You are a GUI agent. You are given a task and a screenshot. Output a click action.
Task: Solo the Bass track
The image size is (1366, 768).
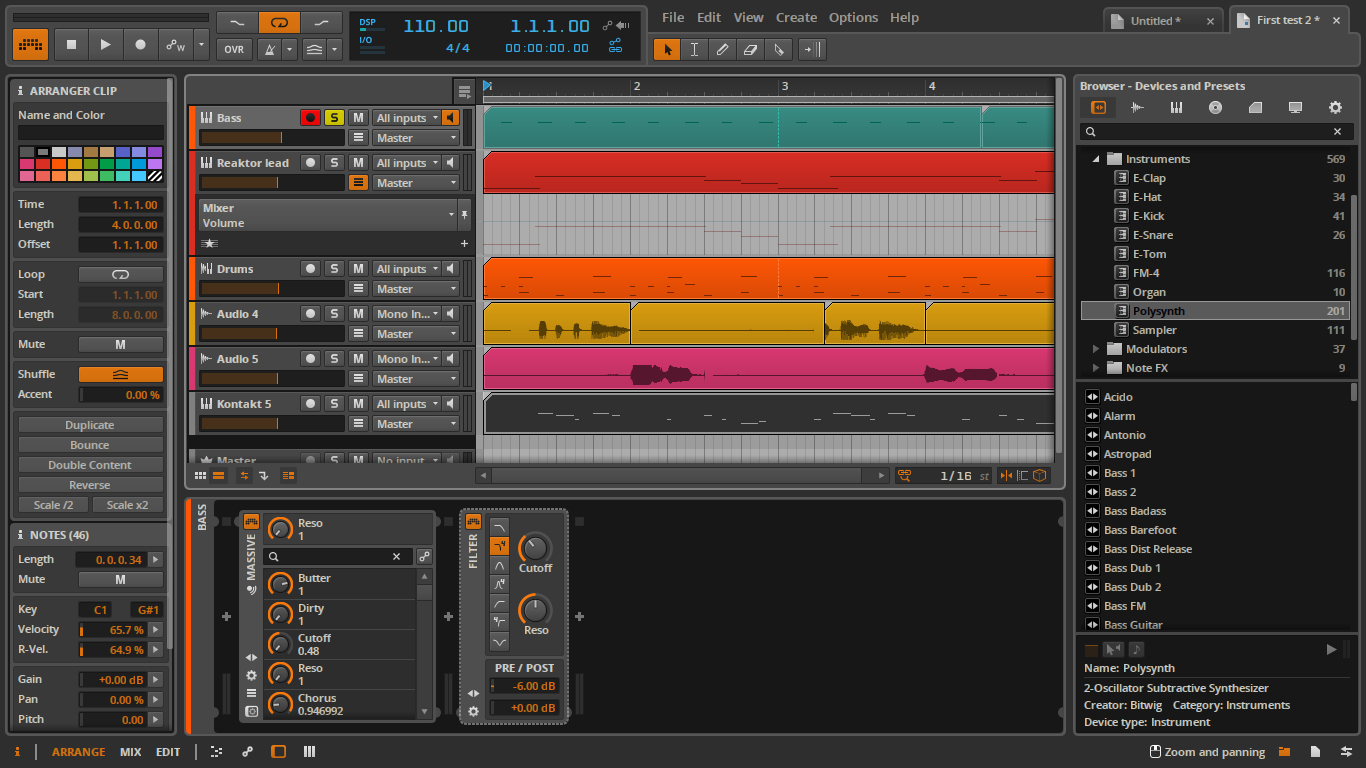(x=335, y=117)
